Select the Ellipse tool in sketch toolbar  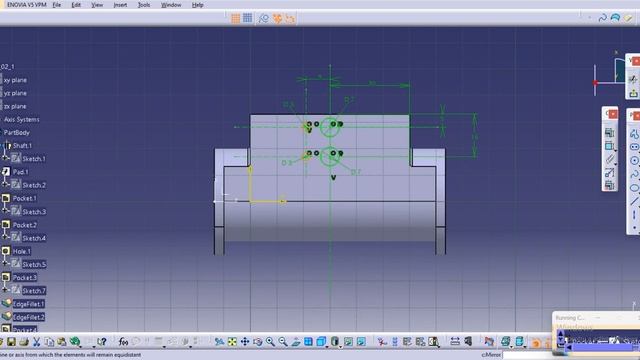click(x=634, y=188)
